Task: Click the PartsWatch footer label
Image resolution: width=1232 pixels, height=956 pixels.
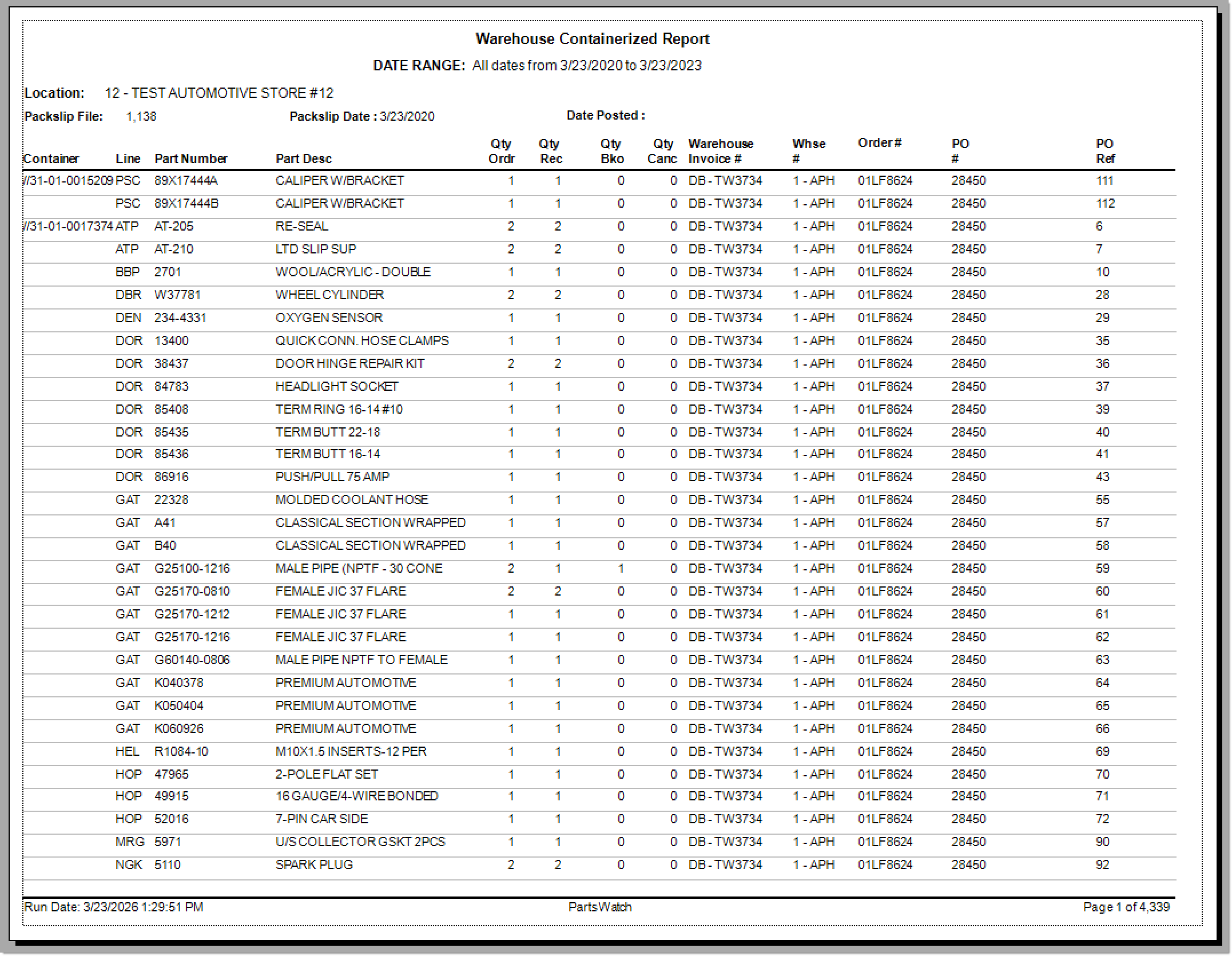Action: [599, 907]
